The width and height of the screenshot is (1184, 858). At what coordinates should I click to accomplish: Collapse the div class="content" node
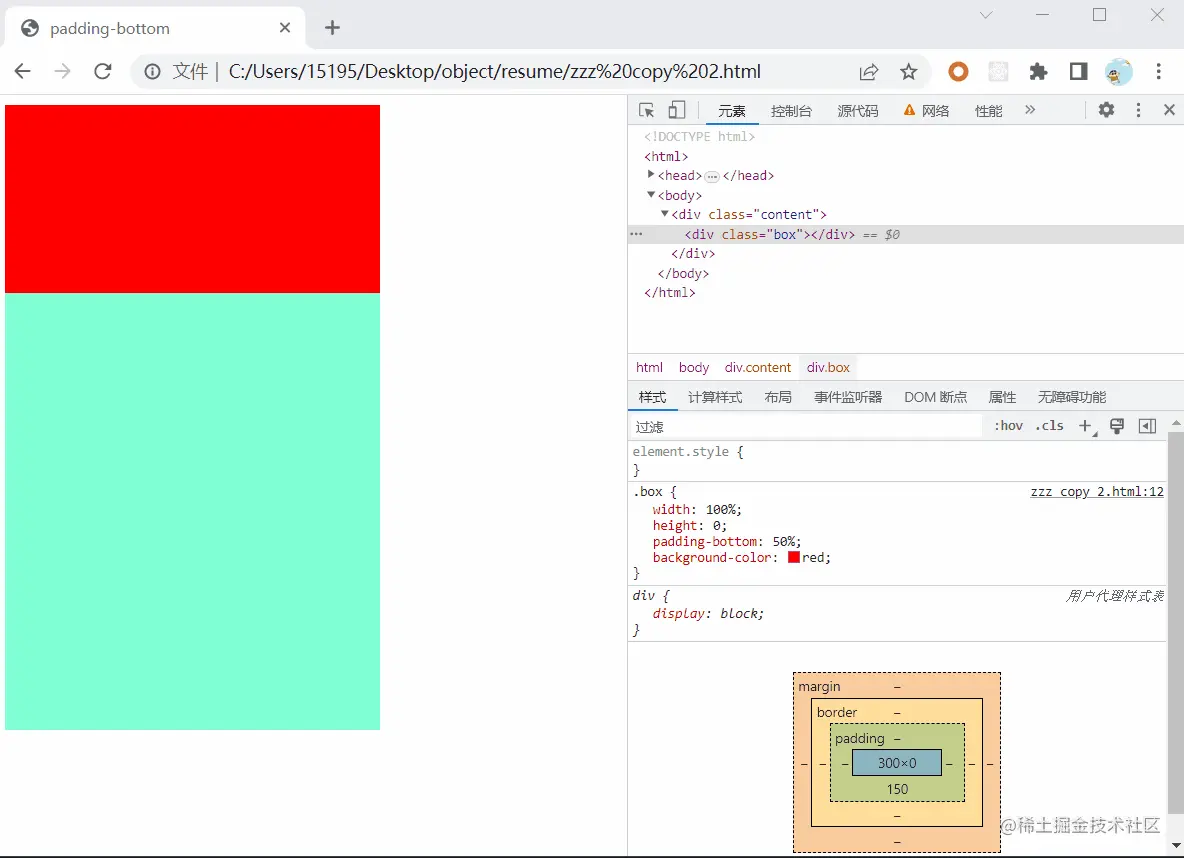(664, 214)
